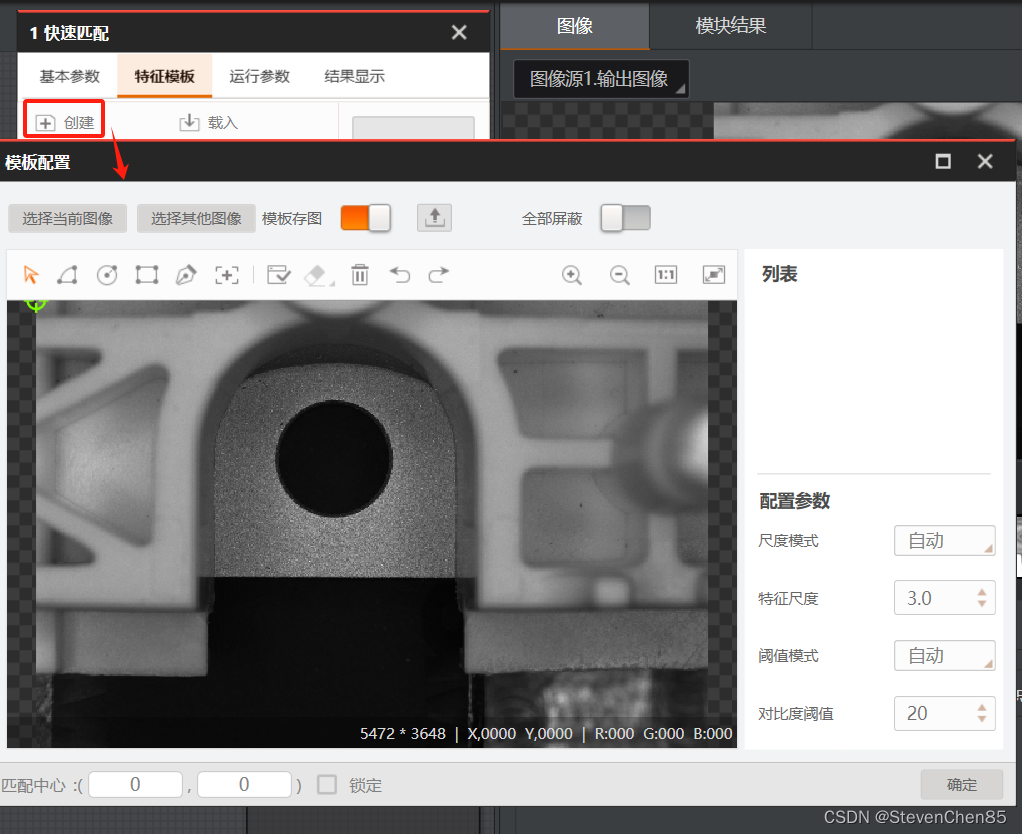Select the polyline pen tool
This screenshot has width=1022, height=834.
coord(186,274)
